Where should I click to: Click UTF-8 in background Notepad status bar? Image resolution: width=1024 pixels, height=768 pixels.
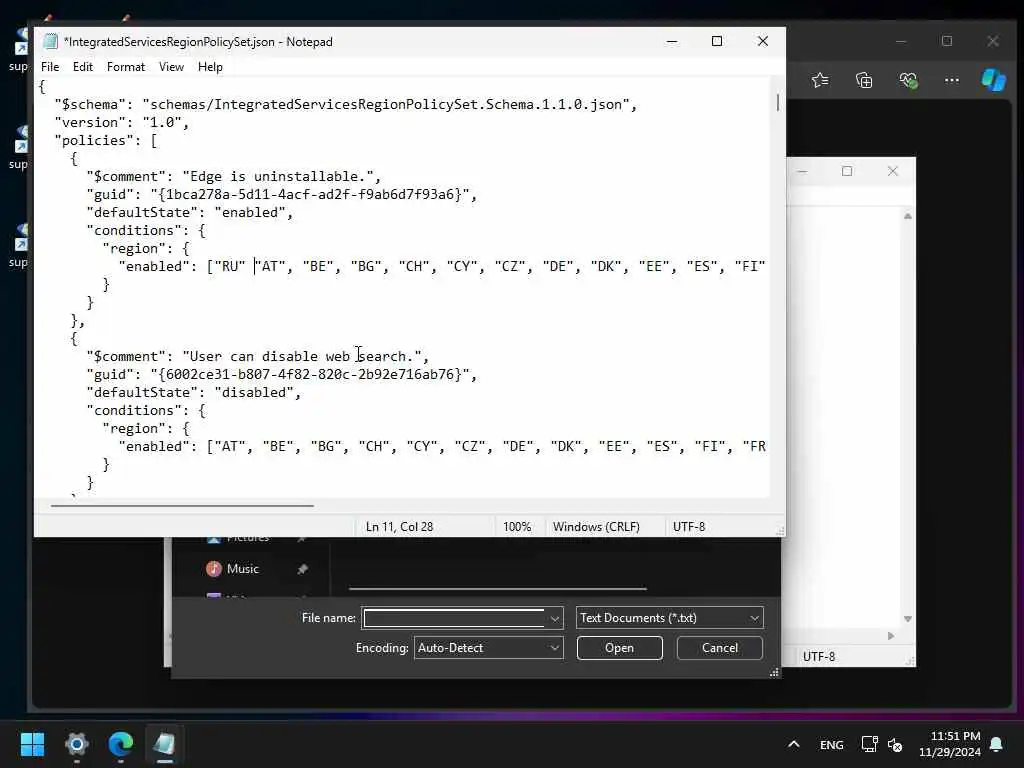tap(819, 656)
